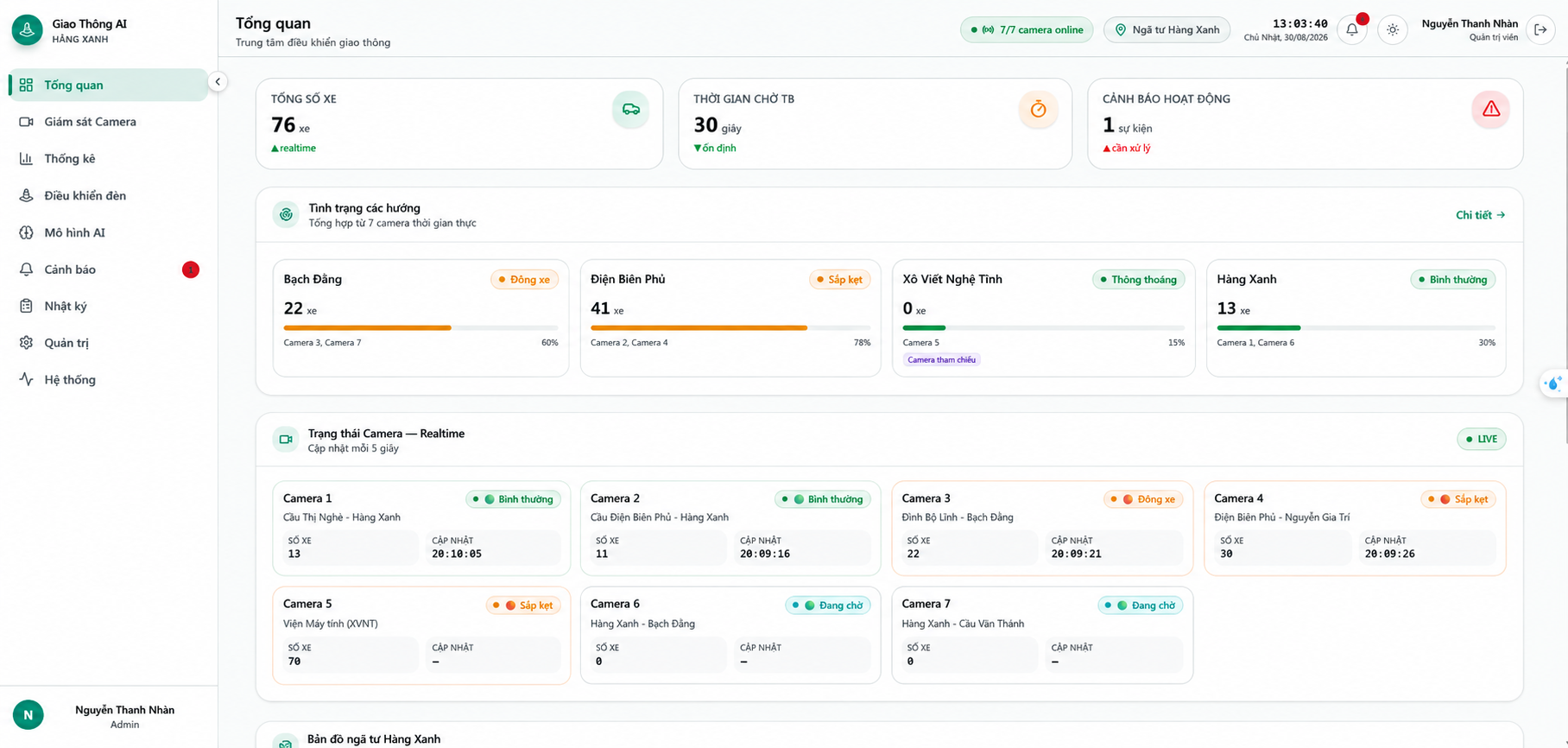Click the Đông xe badge on Bạch Đằng card

coord(525,280)
